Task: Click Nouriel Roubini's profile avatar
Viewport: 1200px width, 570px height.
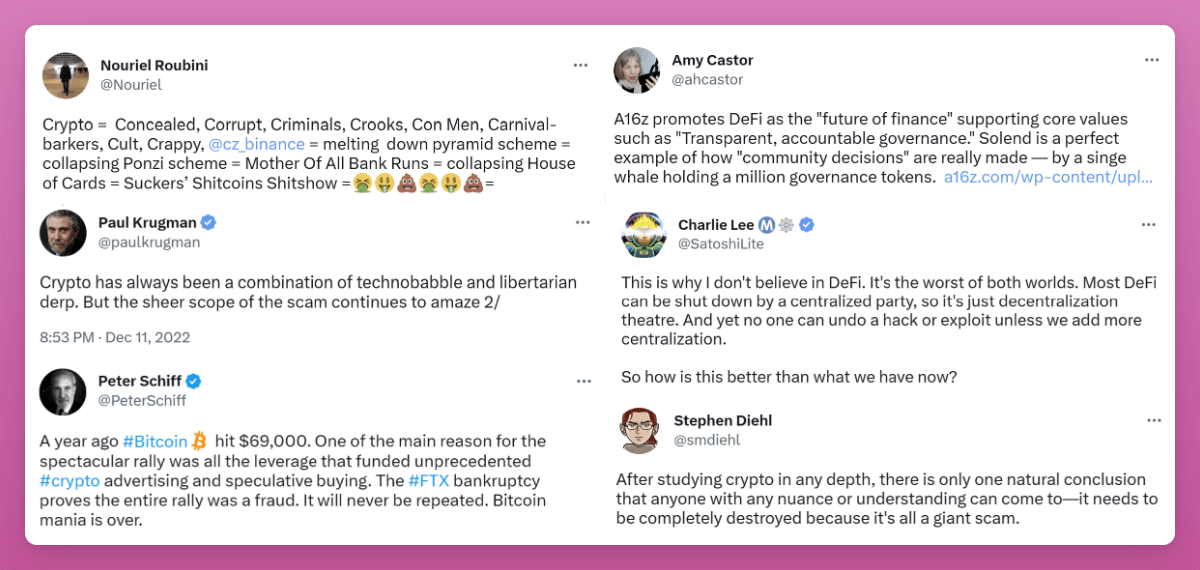Action: pyautogui.click(x=65, y=75)
